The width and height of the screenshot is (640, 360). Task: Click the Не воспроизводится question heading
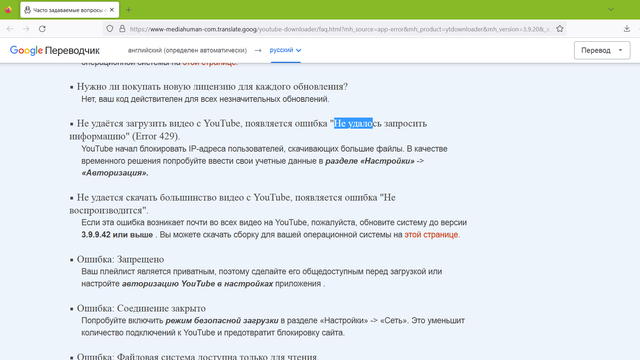tap(233, 204)
